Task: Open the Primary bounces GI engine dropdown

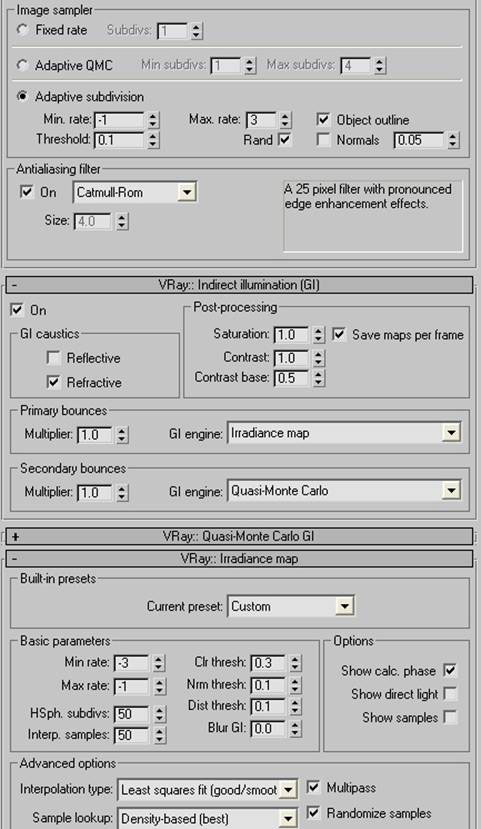Action: 344,434
